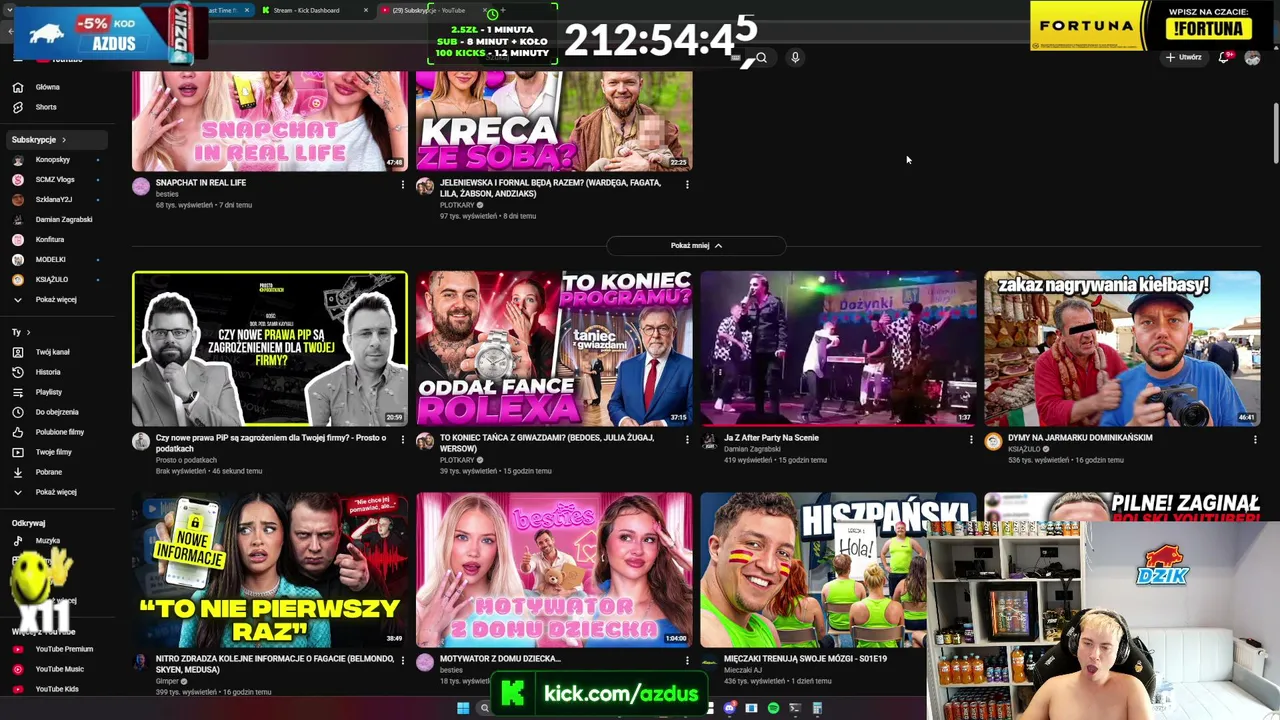Viewport: 1280px width, 720px height.
Task: Open options menu for Ja Z After Party video
Action: click(971, 439)
